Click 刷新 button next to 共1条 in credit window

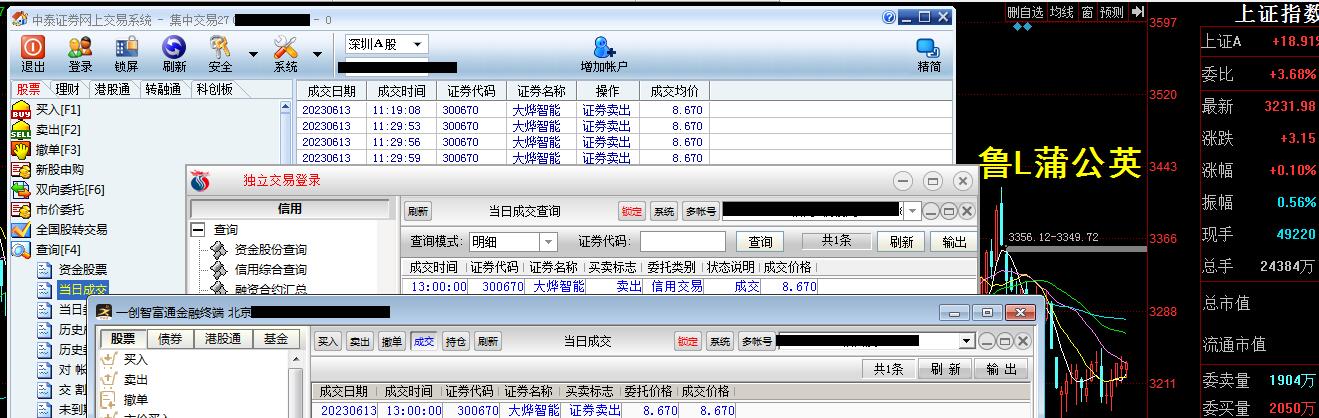(x=900, y=242)
